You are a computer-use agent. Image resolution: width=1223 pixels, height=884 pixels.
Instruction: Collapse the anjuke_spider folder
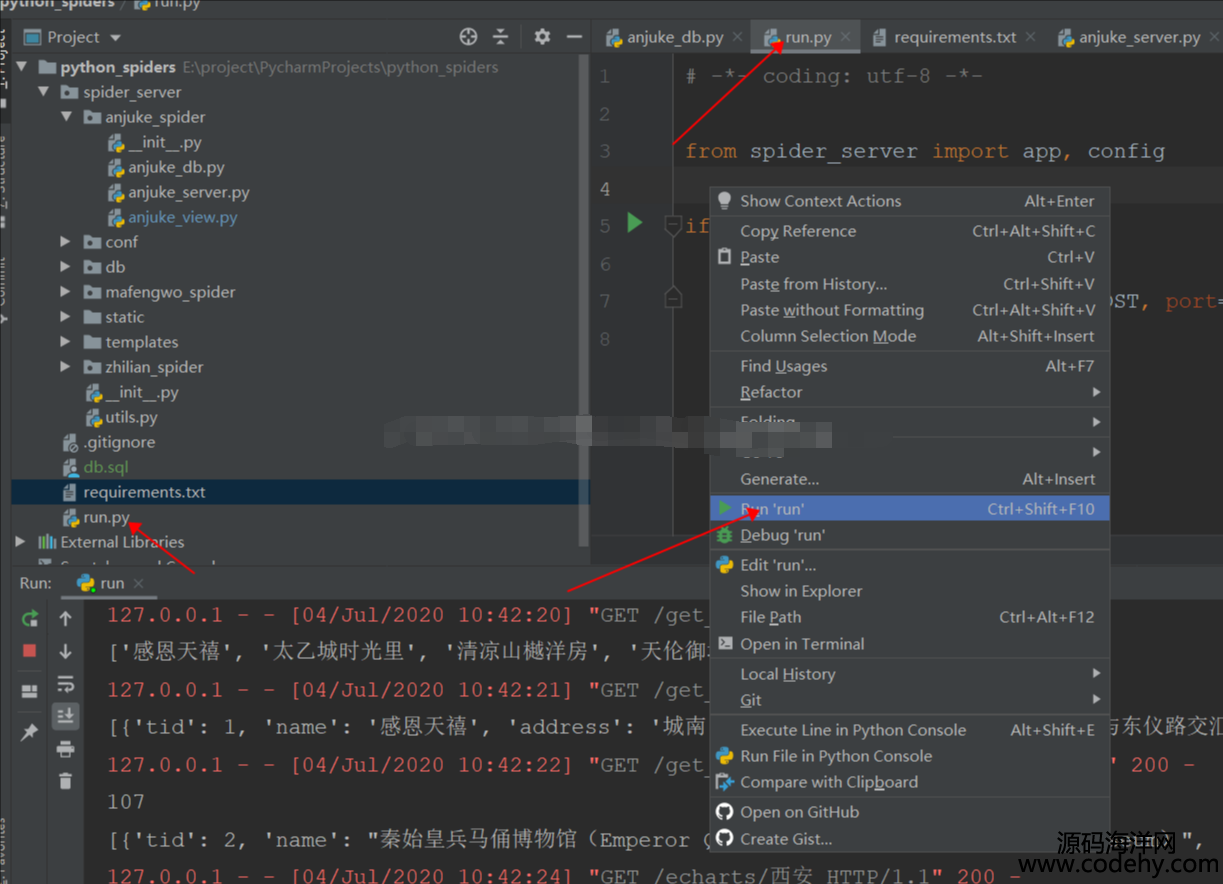pos(65,117)
